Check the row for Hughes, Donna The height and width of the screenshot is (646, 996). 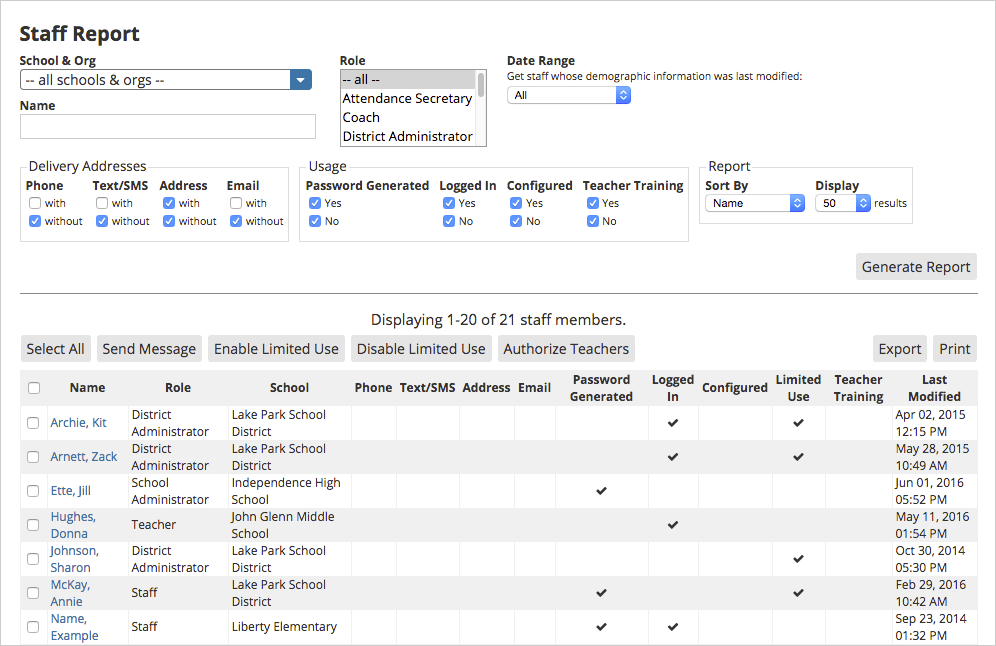(33, 525)
